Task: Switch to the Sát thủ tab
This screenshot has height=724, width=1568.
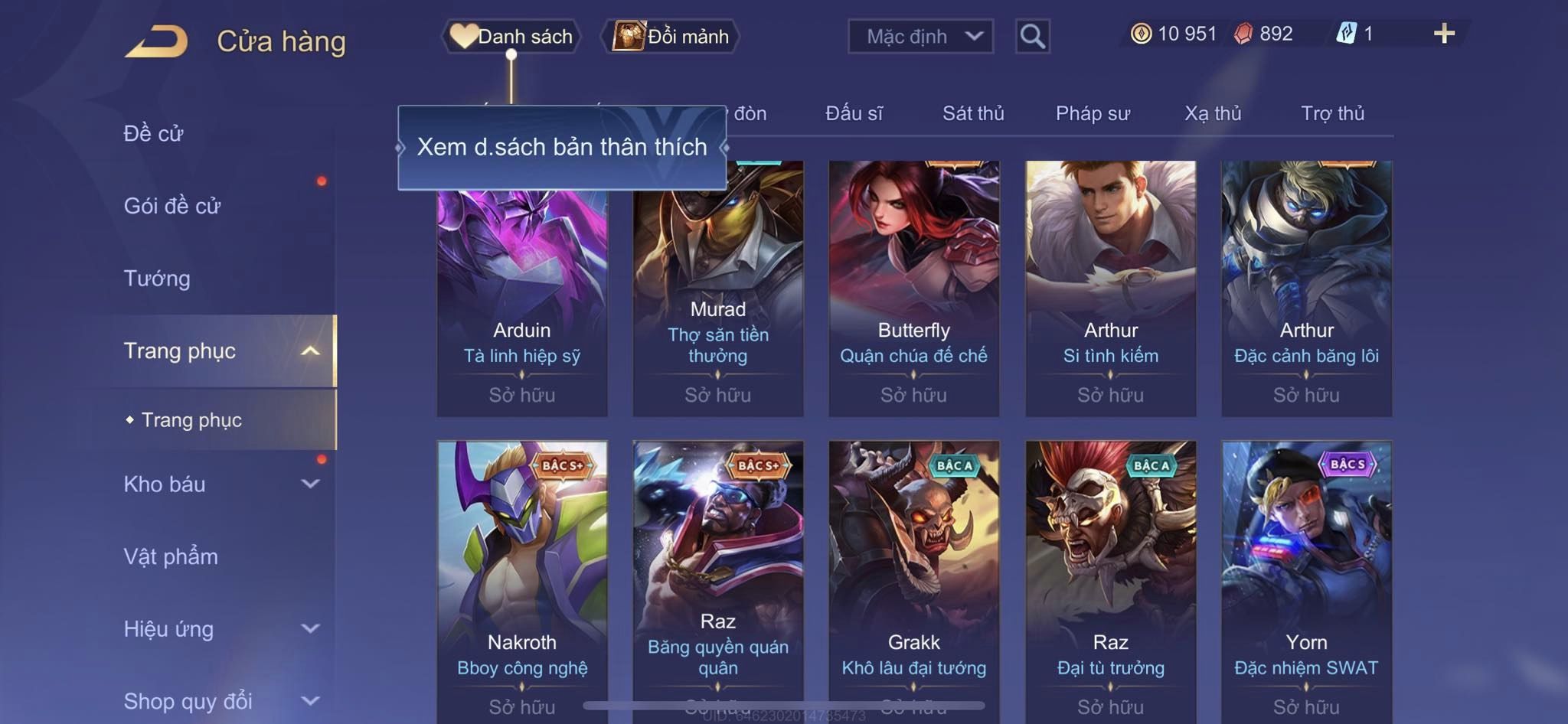Action: [x=973, y=113]
